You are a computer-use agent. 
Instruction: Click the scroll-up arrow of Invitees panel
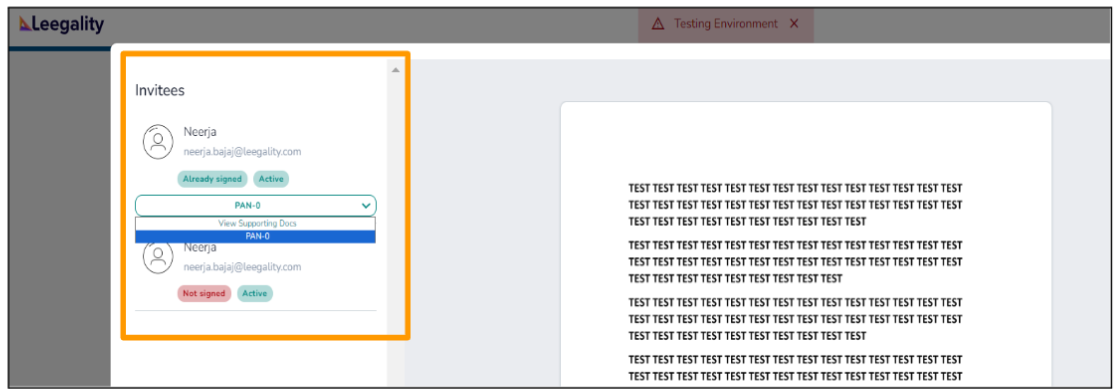(395, 70)
